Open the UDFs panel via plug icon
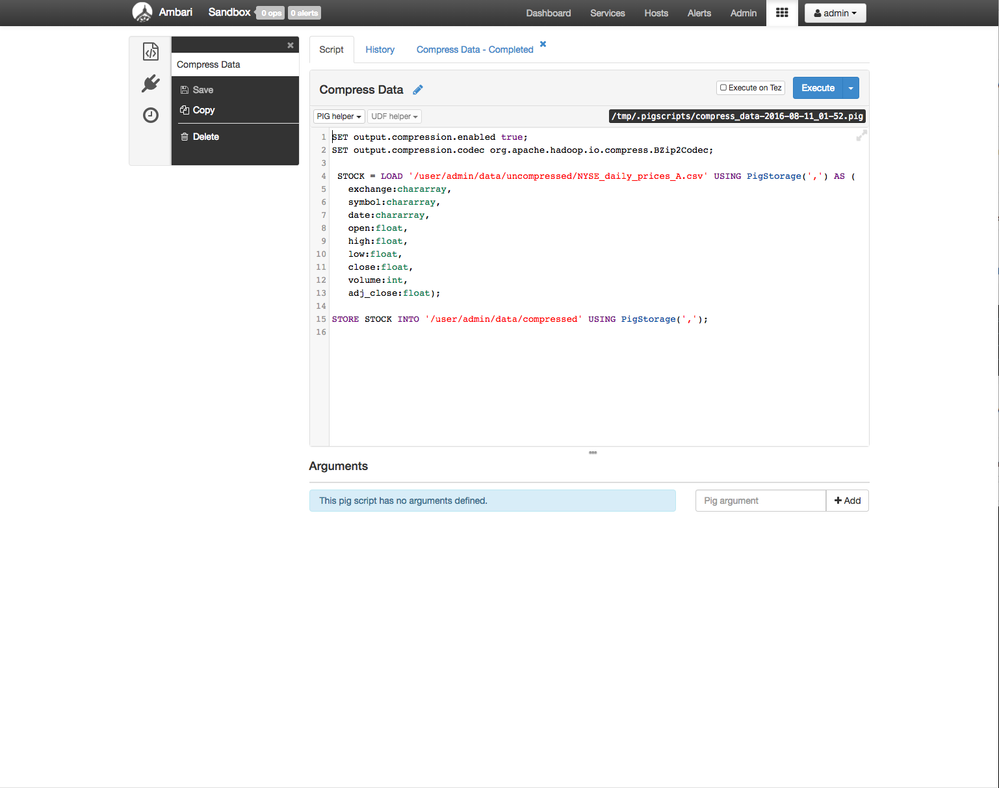999x788 pixels. coord(150,83)
